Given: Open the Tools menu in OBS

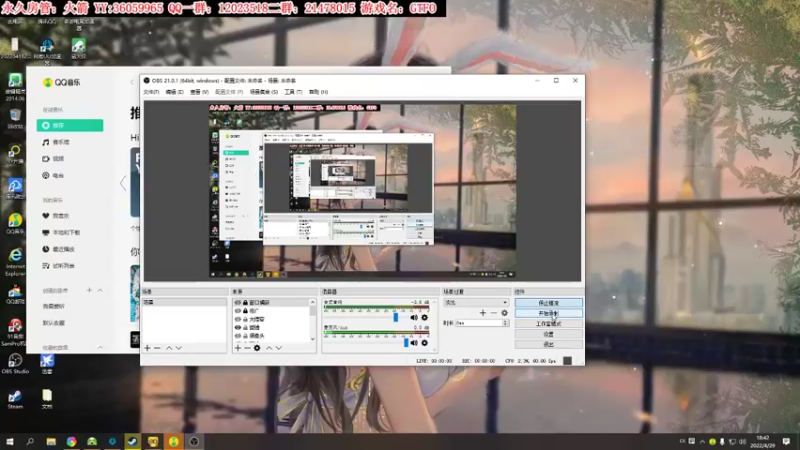Looking at the screenshot, I should 293,92.
